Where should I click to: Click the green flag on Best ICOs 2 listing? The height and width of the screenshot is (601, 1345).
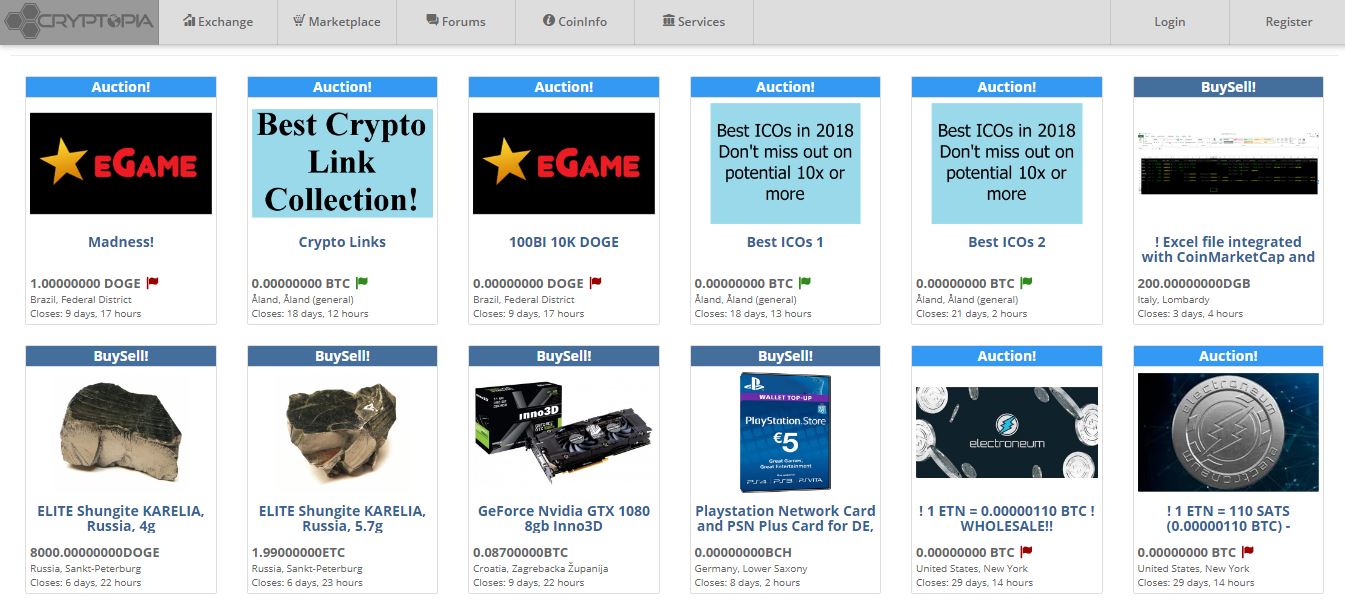pos(1026,283)
